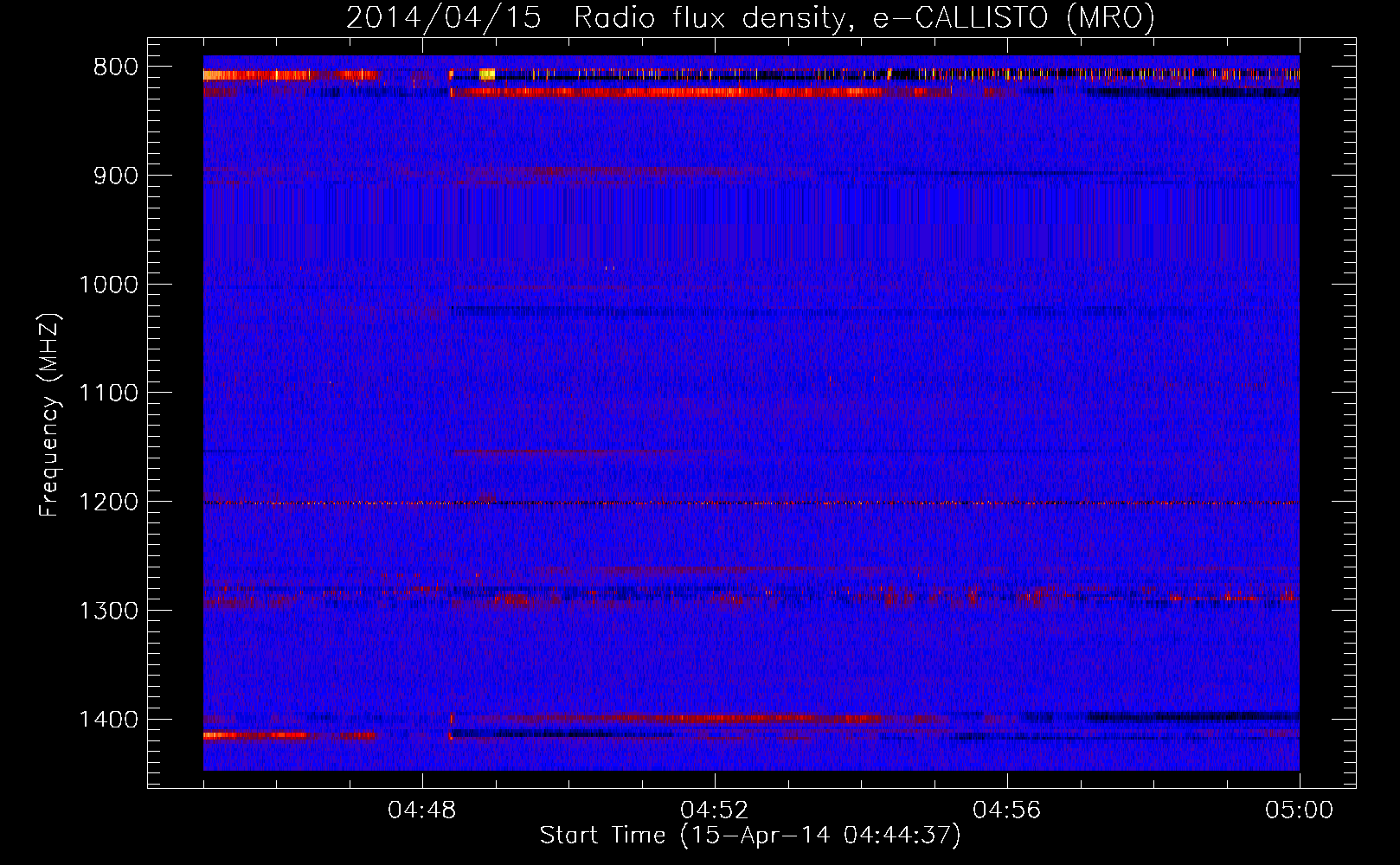
Task: Click the 'Start Time (15-Apr-14 04:44:37)' label
Action: pos(750,836)
